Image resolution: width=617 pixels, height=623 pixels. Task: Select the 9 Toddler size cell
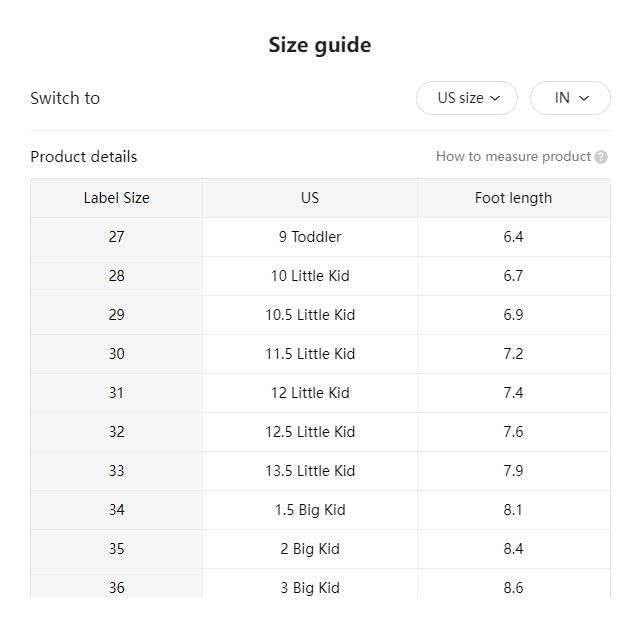310,237
